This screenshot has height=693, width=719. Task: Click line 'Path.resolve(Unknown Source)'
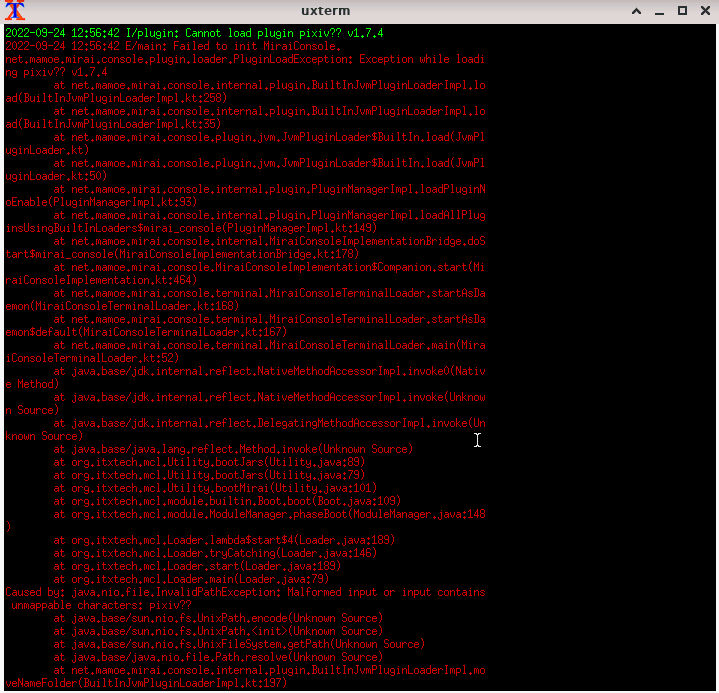(x=218, y=657)
